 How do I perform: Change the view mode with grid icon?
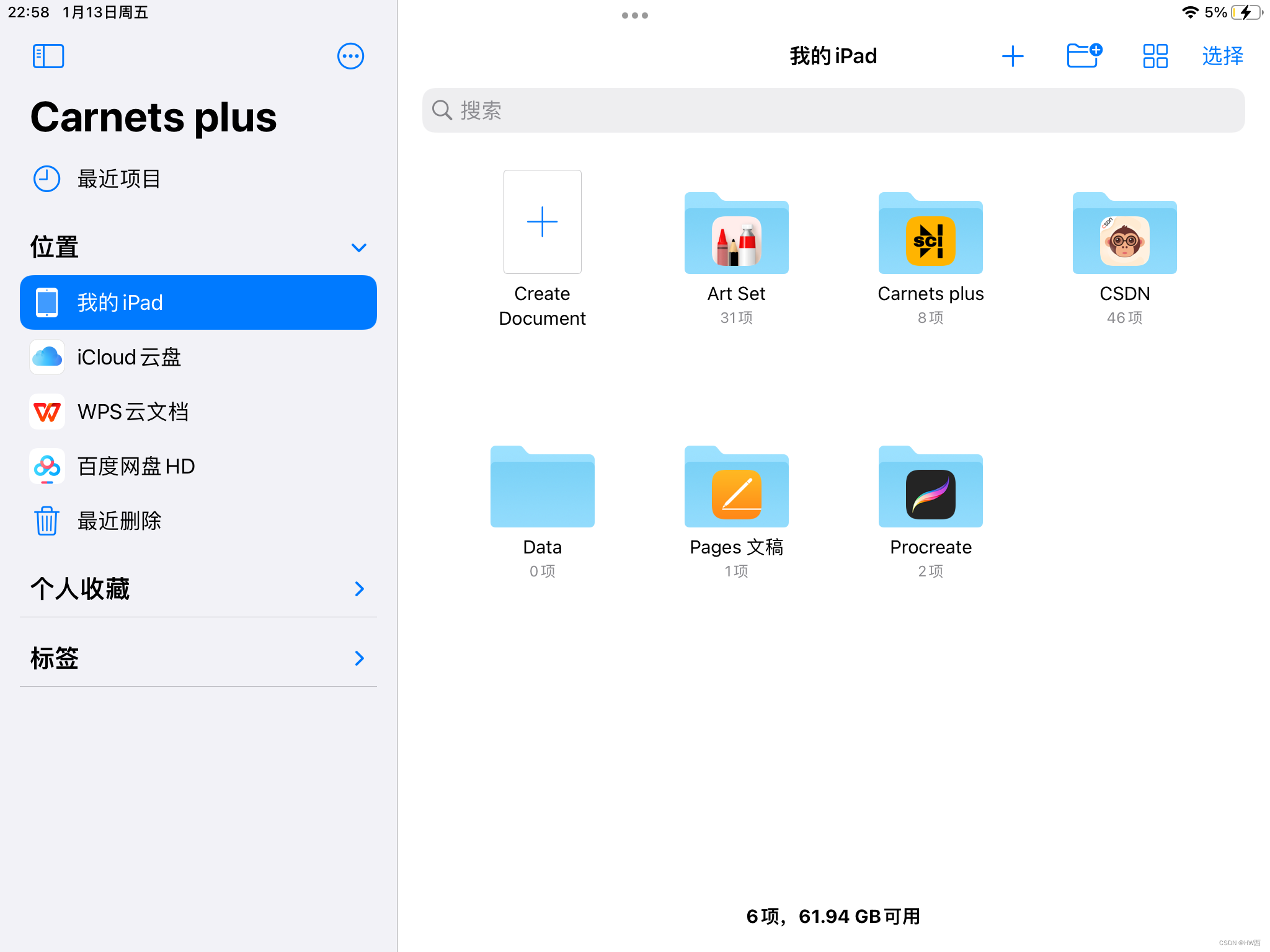pos(1155,56)
